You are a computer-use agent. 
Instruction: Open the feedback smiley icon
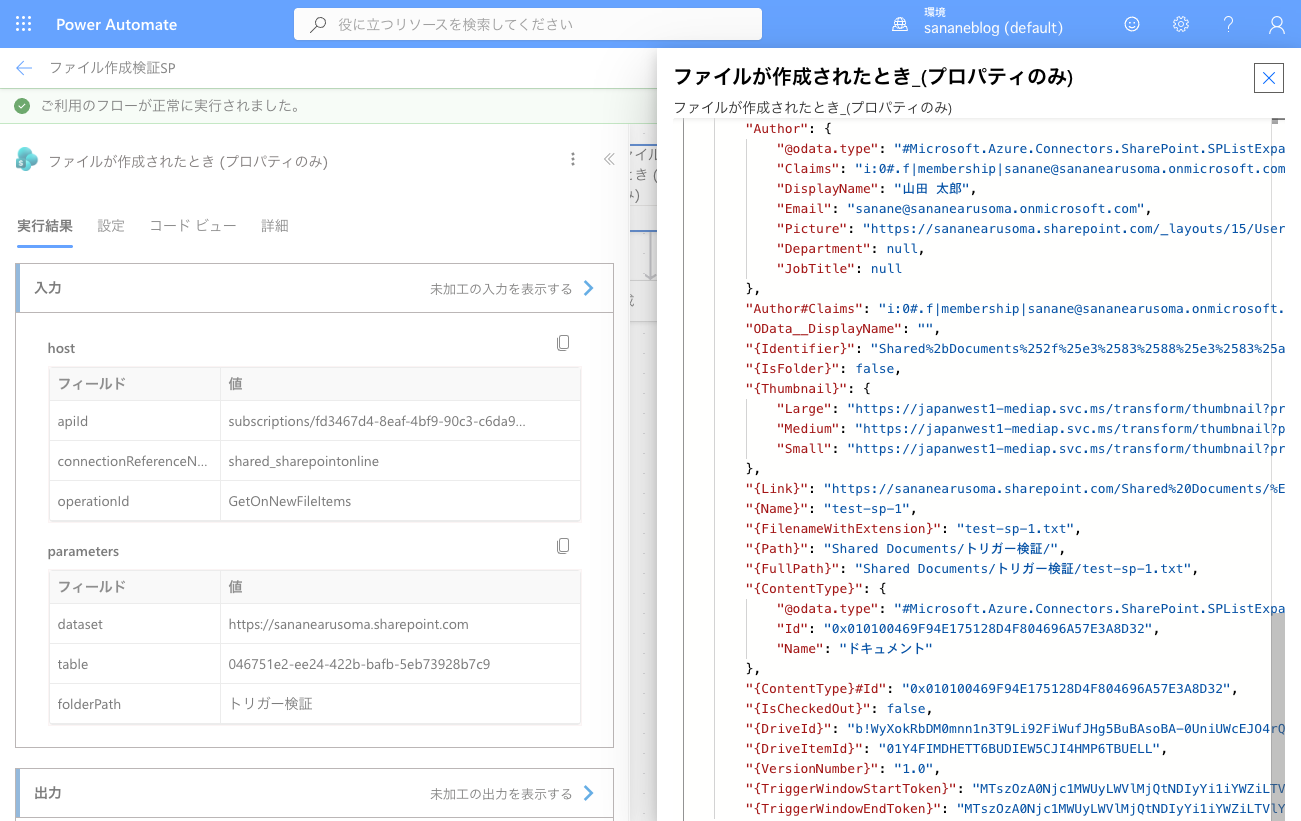tap(1132, 24)
